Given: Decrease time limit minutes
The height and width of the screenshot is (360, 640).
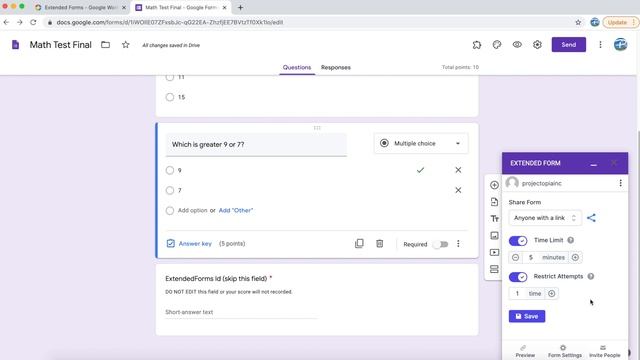Looking at the screenshot, I should pyautogui.click(x=516, y=258).
